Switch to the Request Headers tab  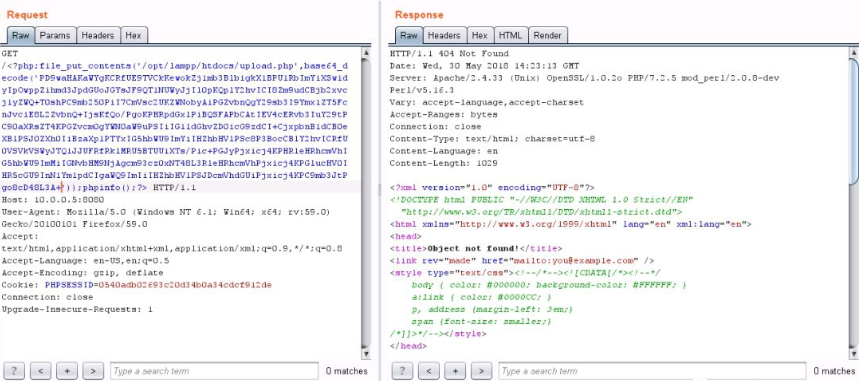pyautogui.click(x=98, y=35)
